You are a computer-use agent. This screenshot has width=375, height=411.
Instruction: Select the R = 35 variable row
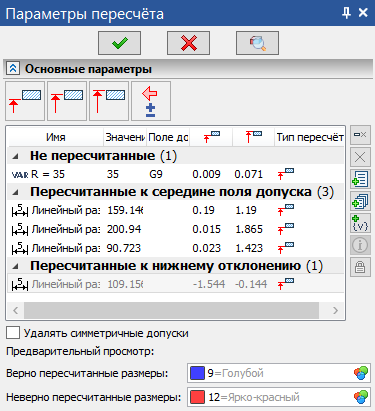pyautogui.click(x=176, y=174)
